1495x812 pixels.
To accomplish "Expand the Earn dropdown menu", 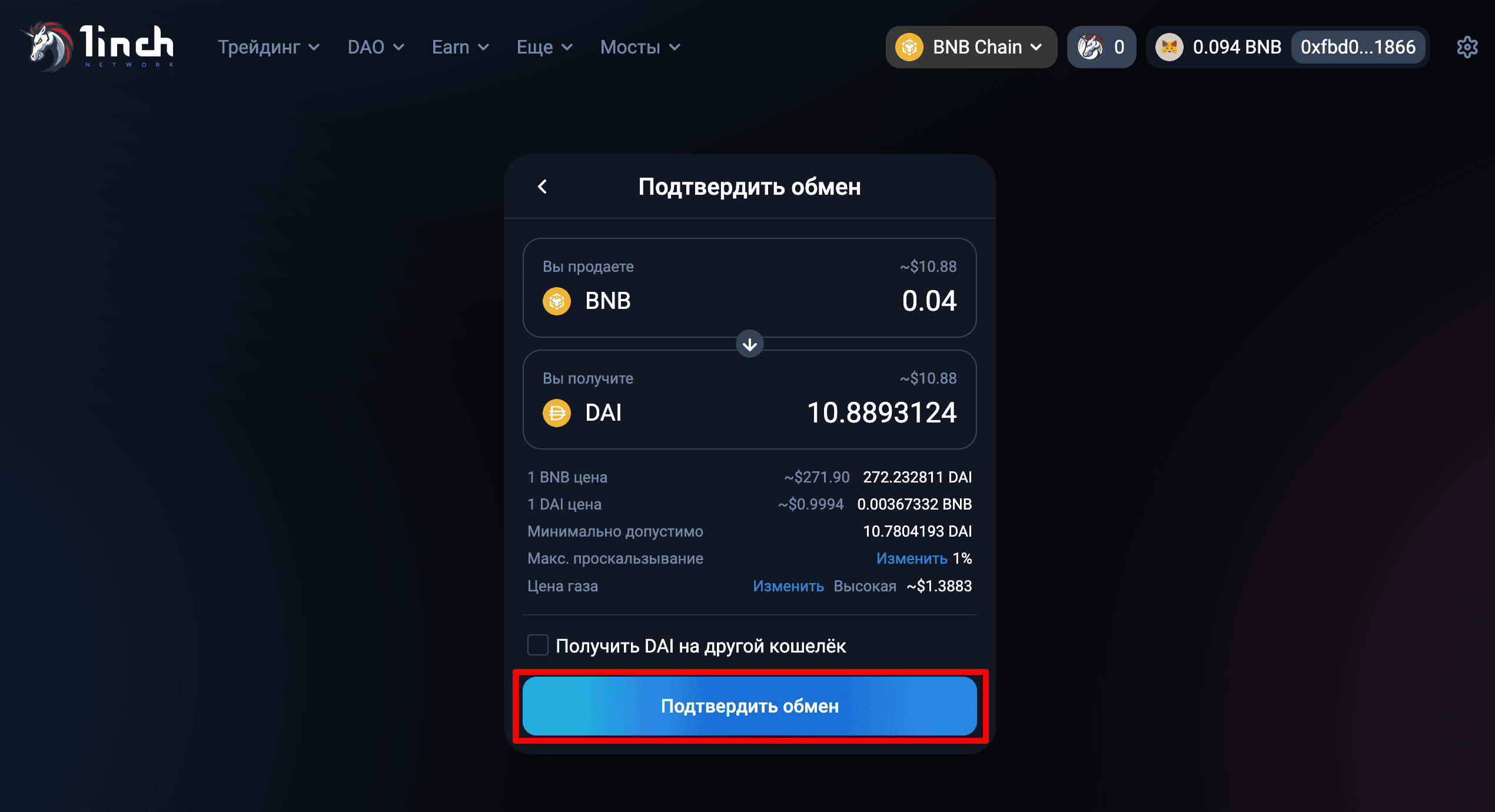I will coord(460,47).
